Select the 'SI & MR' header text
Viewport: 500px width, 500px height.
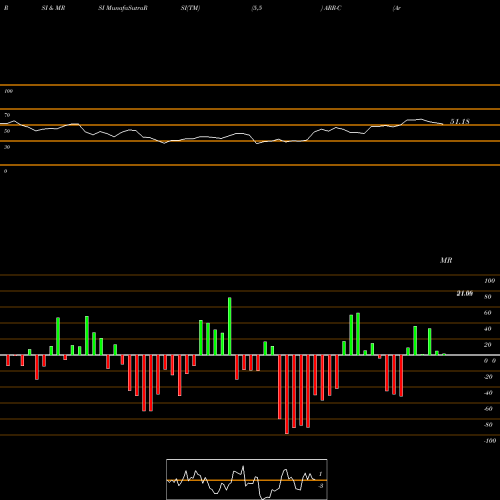[x=53, y=8]
